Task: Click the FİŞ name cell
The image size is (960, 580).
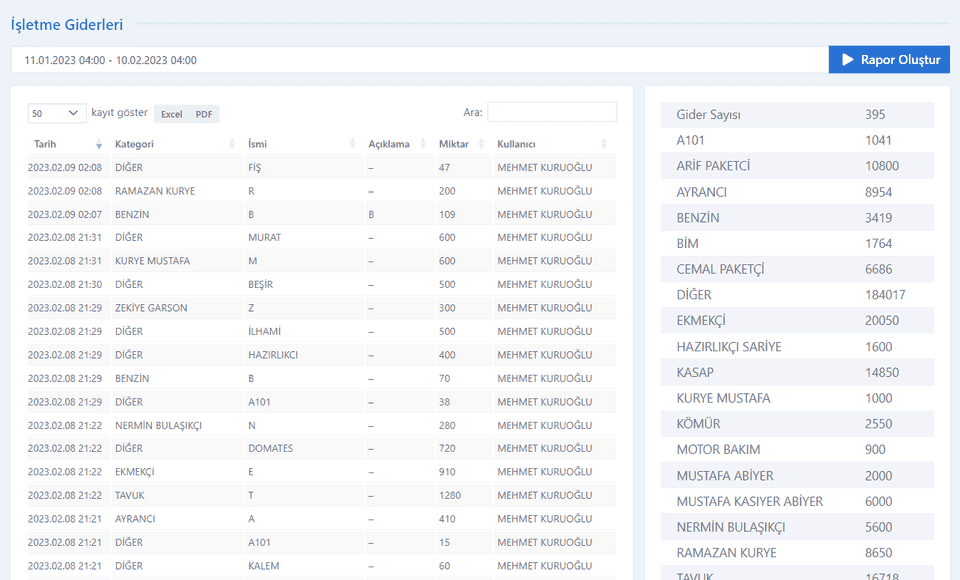Action: coord(302,167)
